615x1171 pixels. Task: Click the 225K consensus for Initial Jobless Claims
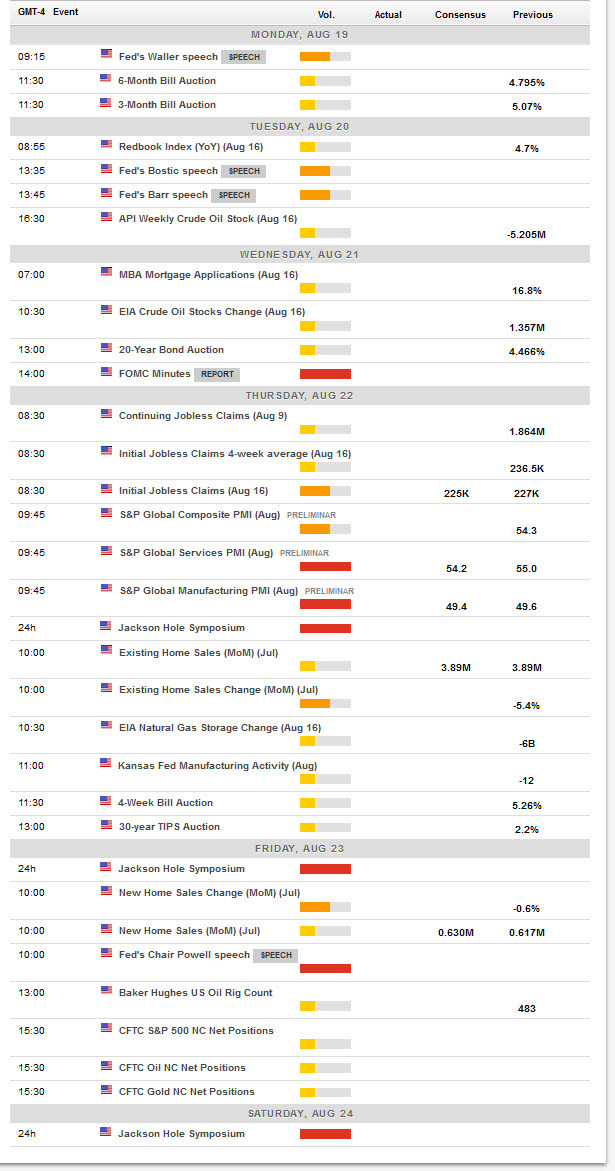[x=457, y=493]
